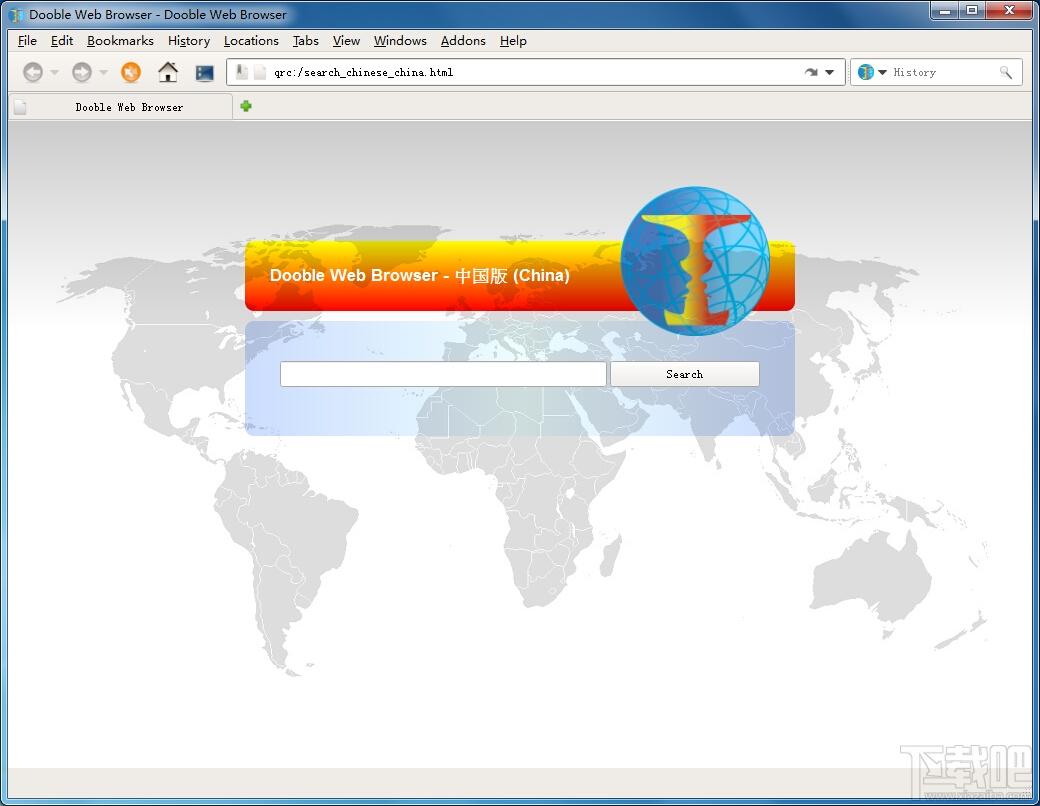
Task: Open the Back history dropdown arrow
Action: (55, 72)
